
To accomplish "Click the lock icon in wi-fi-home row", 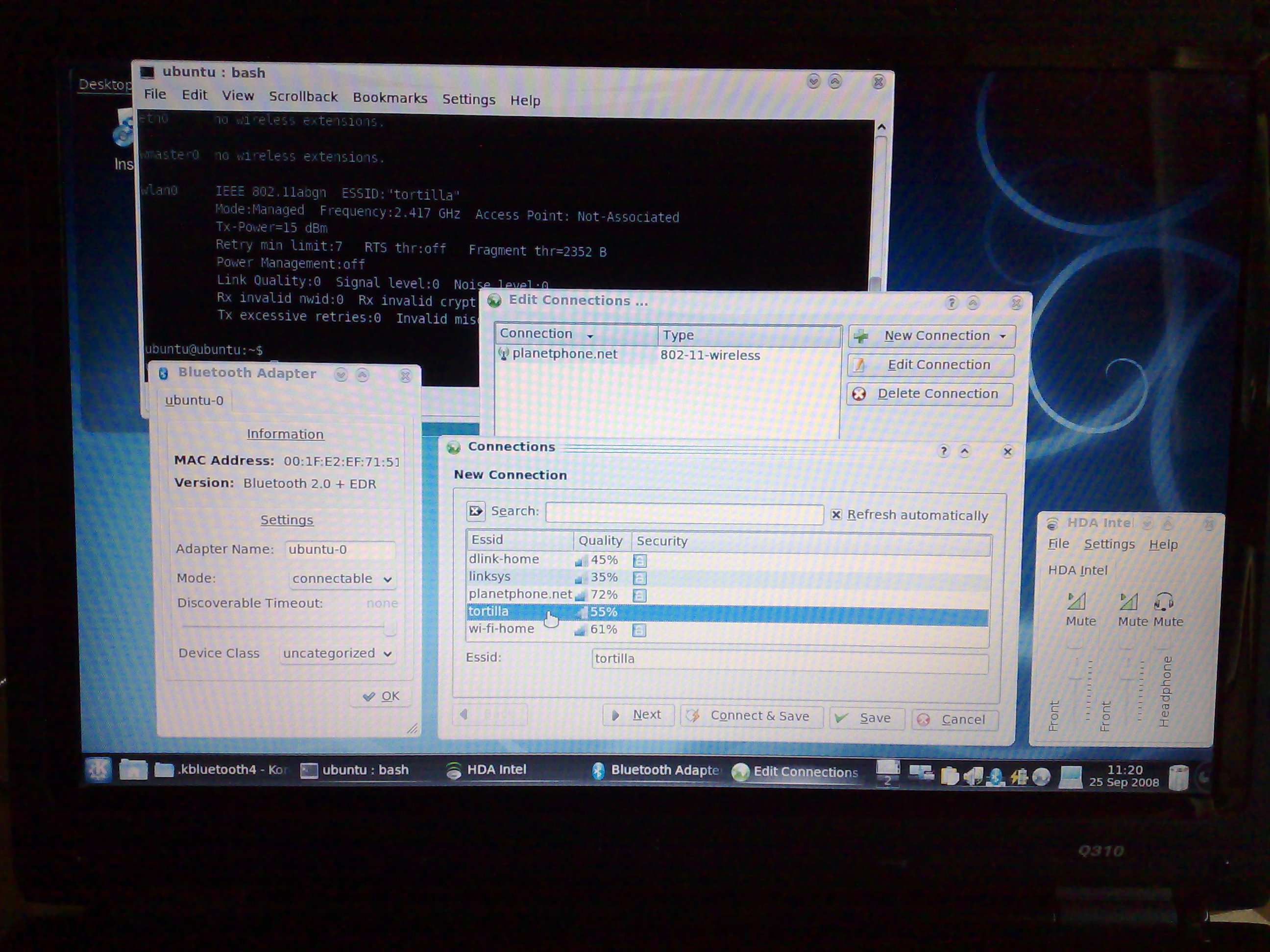I will click(x=639, y=630).
